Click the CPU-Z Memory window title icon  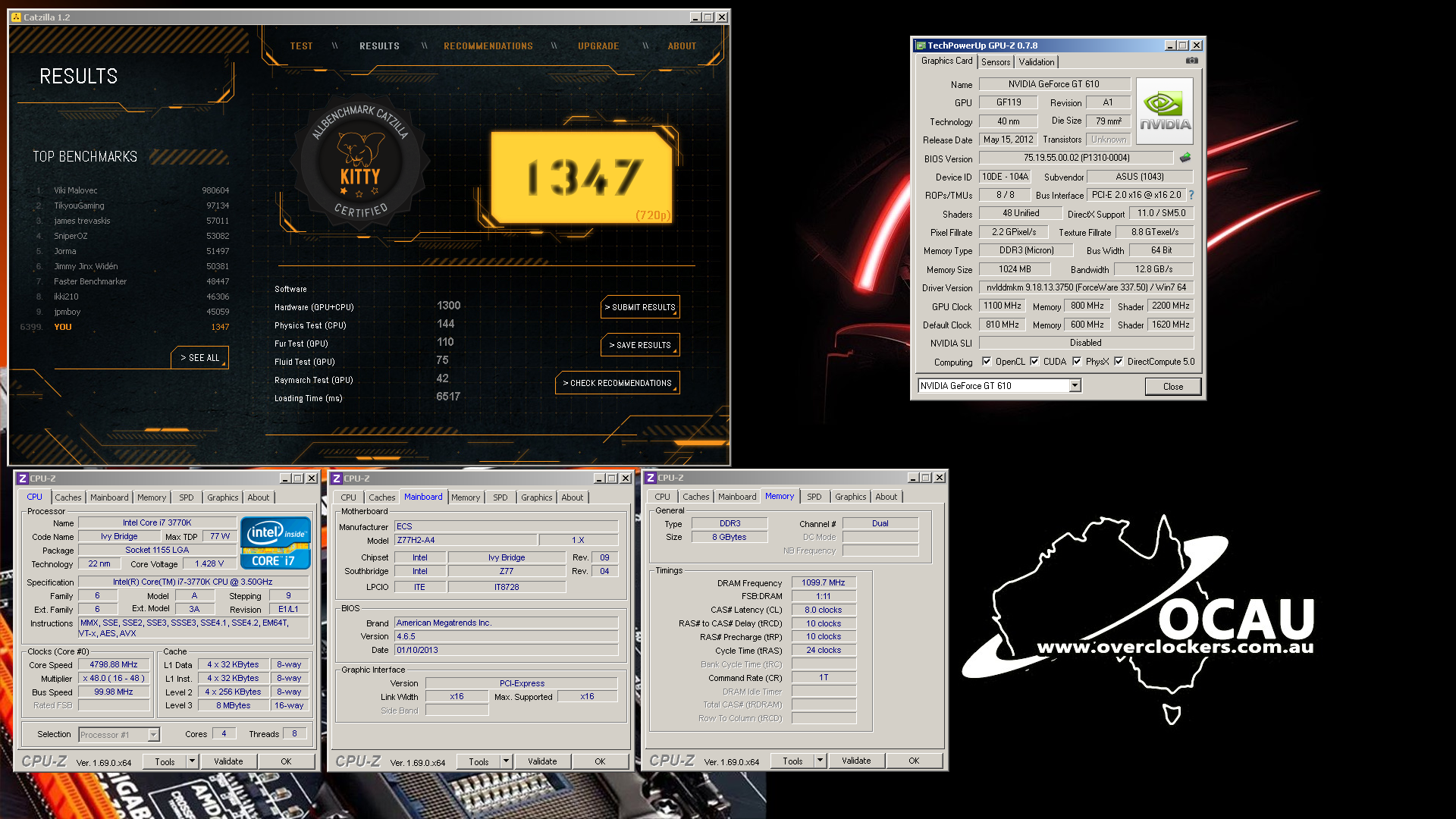pyautogui.click(x=651, y=478)
